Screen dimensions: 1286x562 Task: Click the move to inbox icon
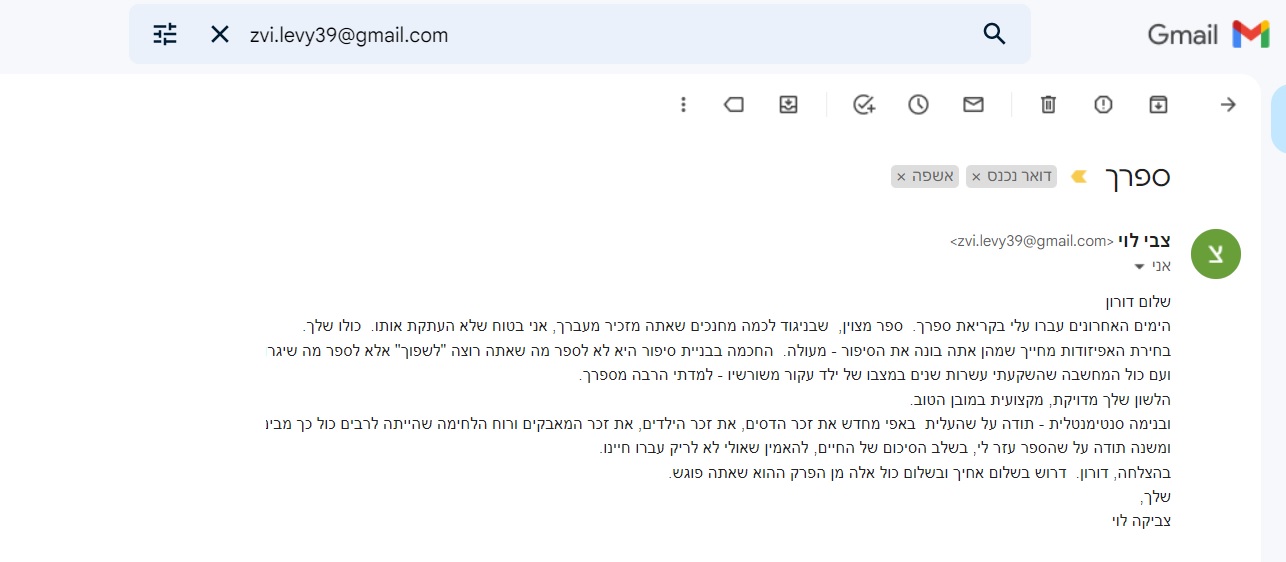click(x=788, y=105)
